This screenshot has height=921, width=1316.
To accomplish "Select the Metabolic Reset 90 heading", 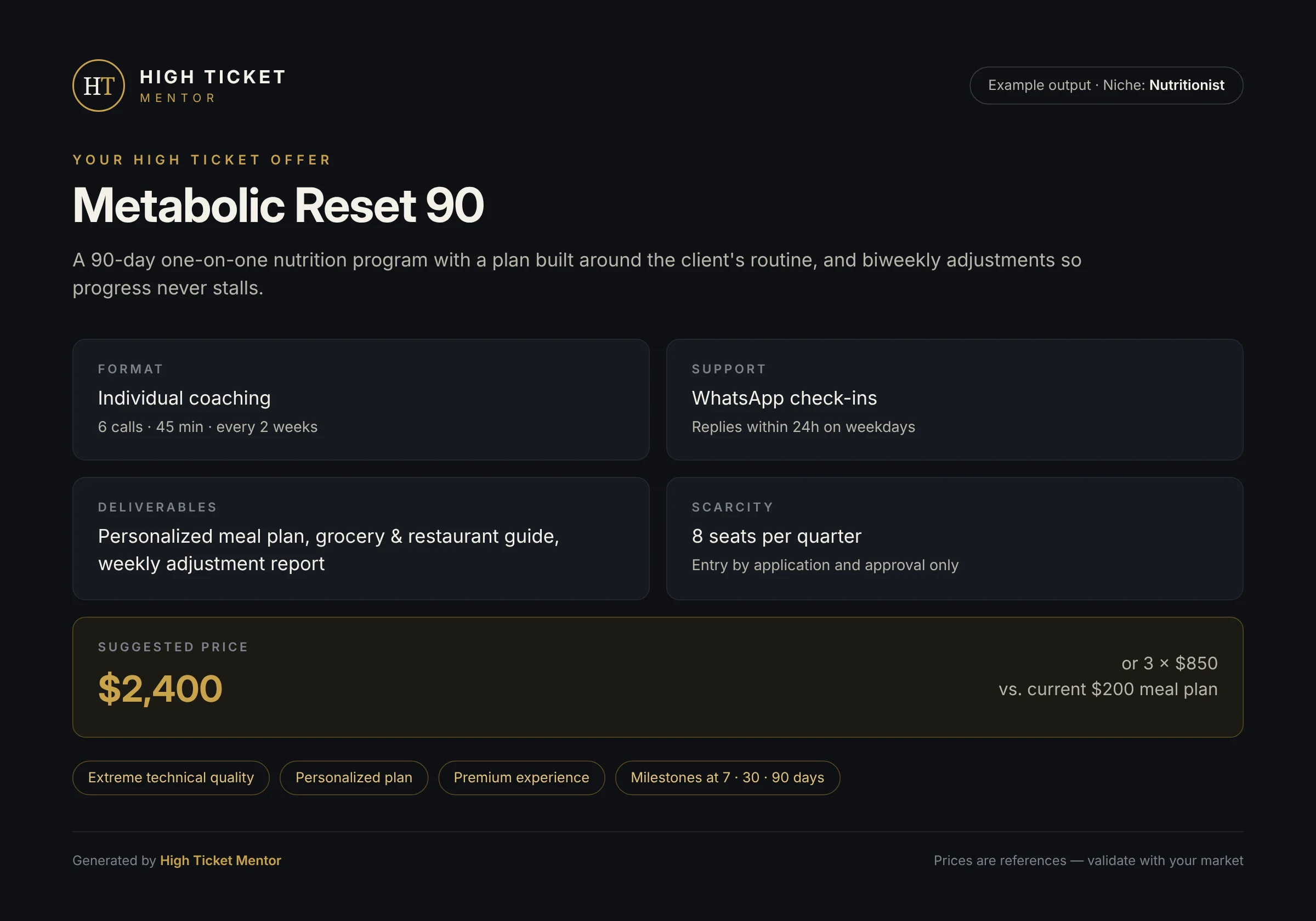I will (278, 204).
